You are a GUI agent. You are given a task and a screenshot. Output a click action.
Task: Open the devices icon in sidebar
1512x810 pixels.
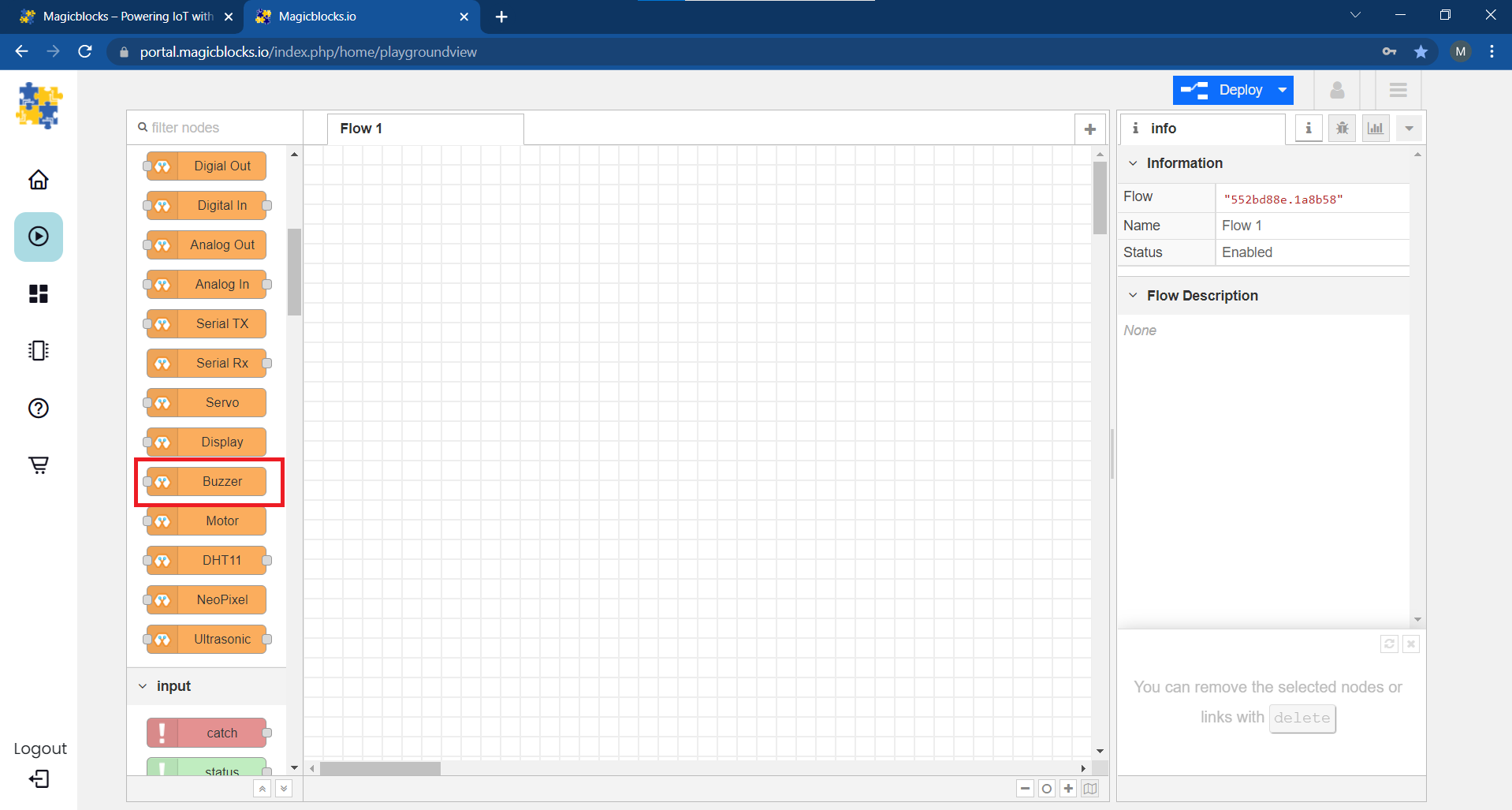pyautogui.click(x=38, y=351)
